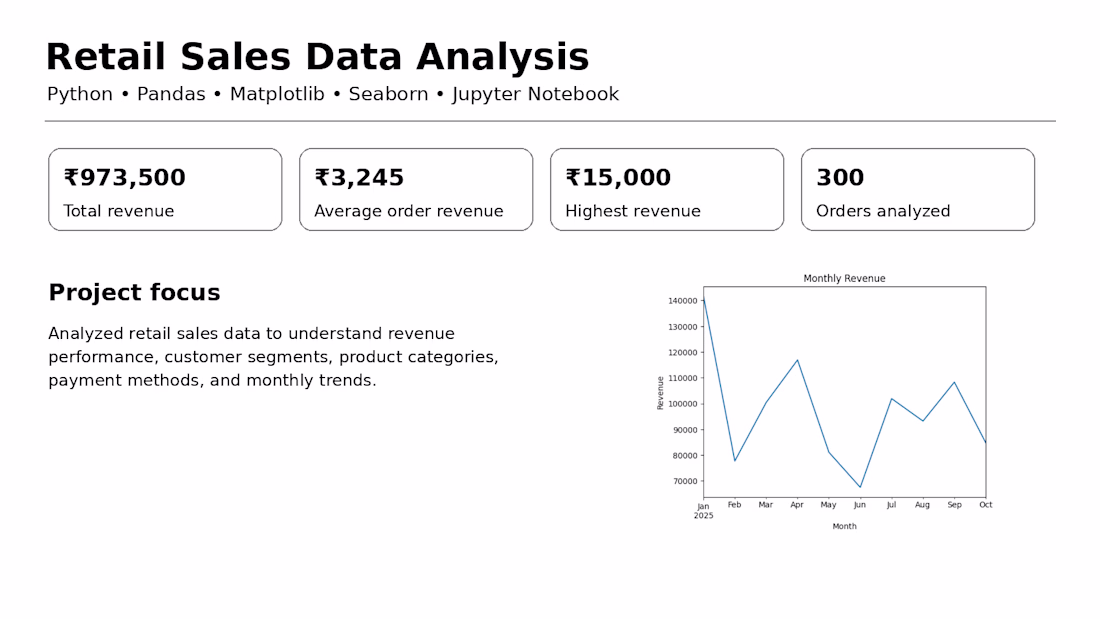Select the "Apr" x-axis tick label
The height and width of the screenshot is (619, 1100).
[797, 505]
